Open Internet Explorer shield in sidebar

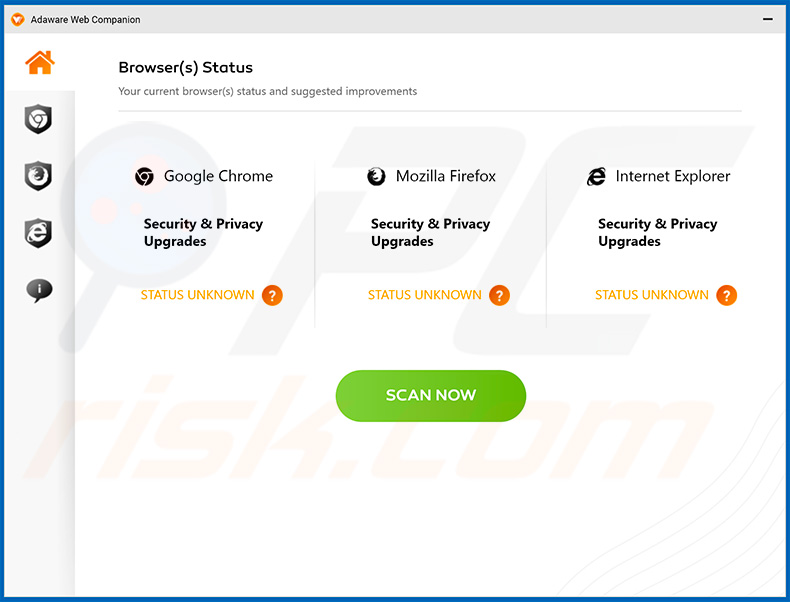(x=38, y=233)
